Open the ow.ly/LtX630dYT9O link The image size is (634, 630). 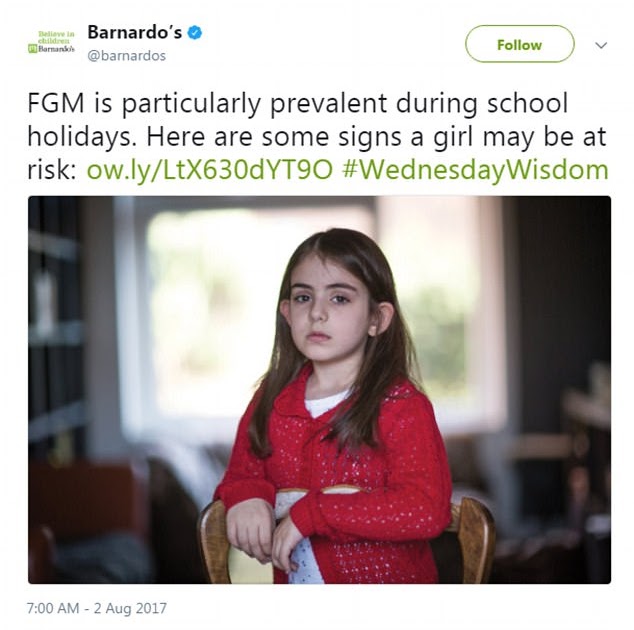(x=210, y=169)
